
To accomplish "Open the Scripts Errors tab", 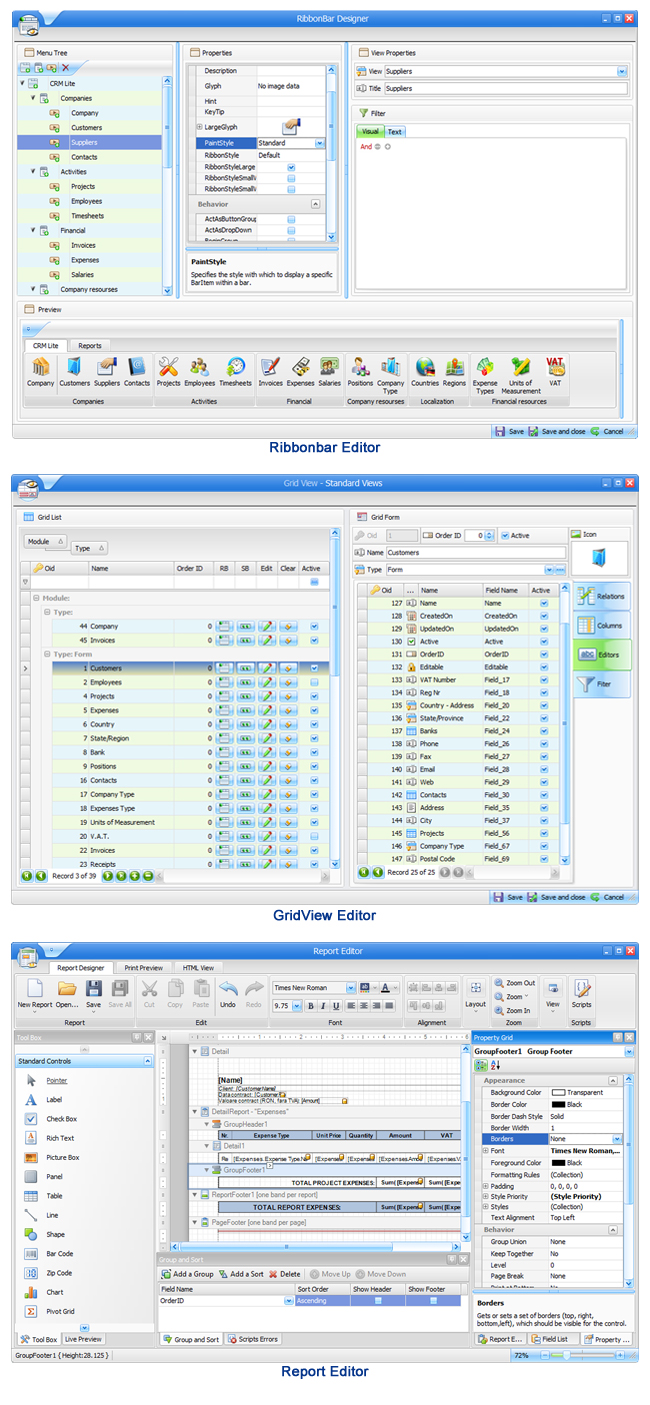I will tap(252, 1339).
